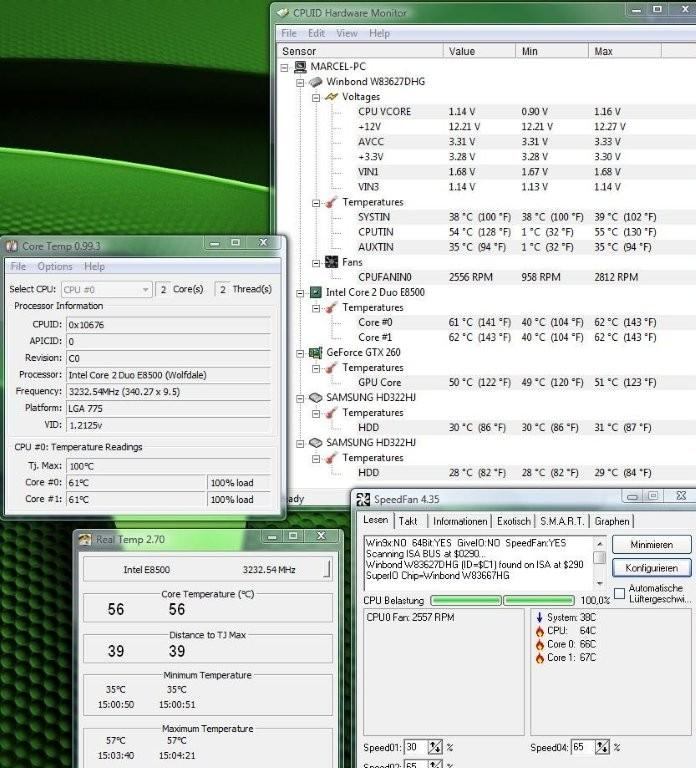Click the Frequency field in Core Temp
Viewport: 696px width, 768px height.
click(x=168, y=392)
